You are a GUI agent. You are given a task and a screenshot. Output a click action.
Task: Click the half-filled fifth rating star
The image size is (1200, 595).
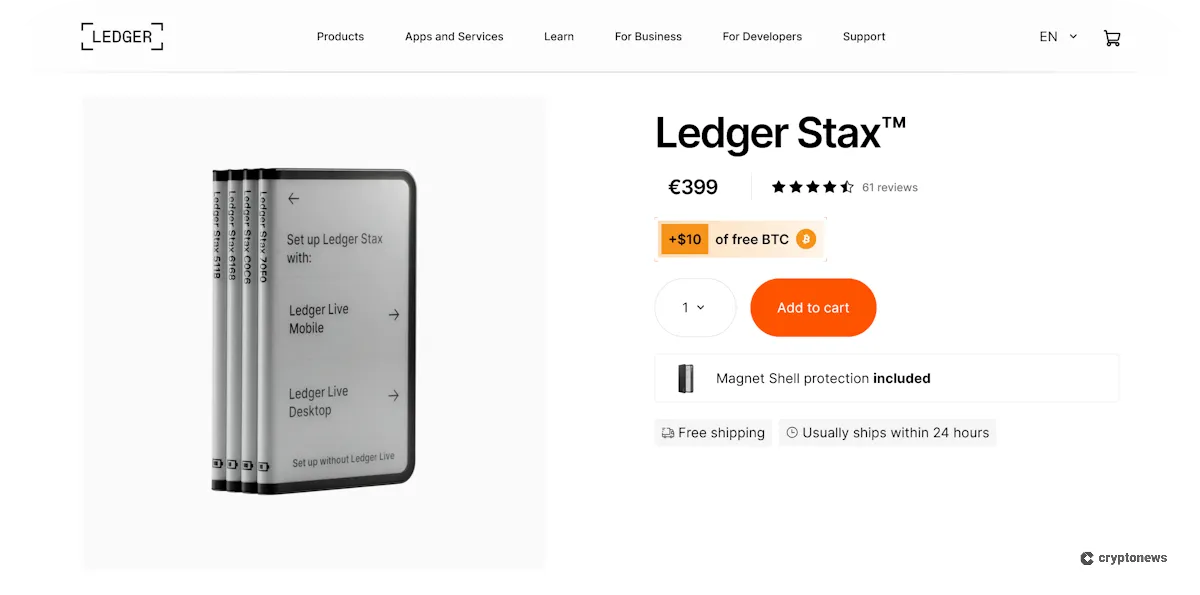(846, 186)
